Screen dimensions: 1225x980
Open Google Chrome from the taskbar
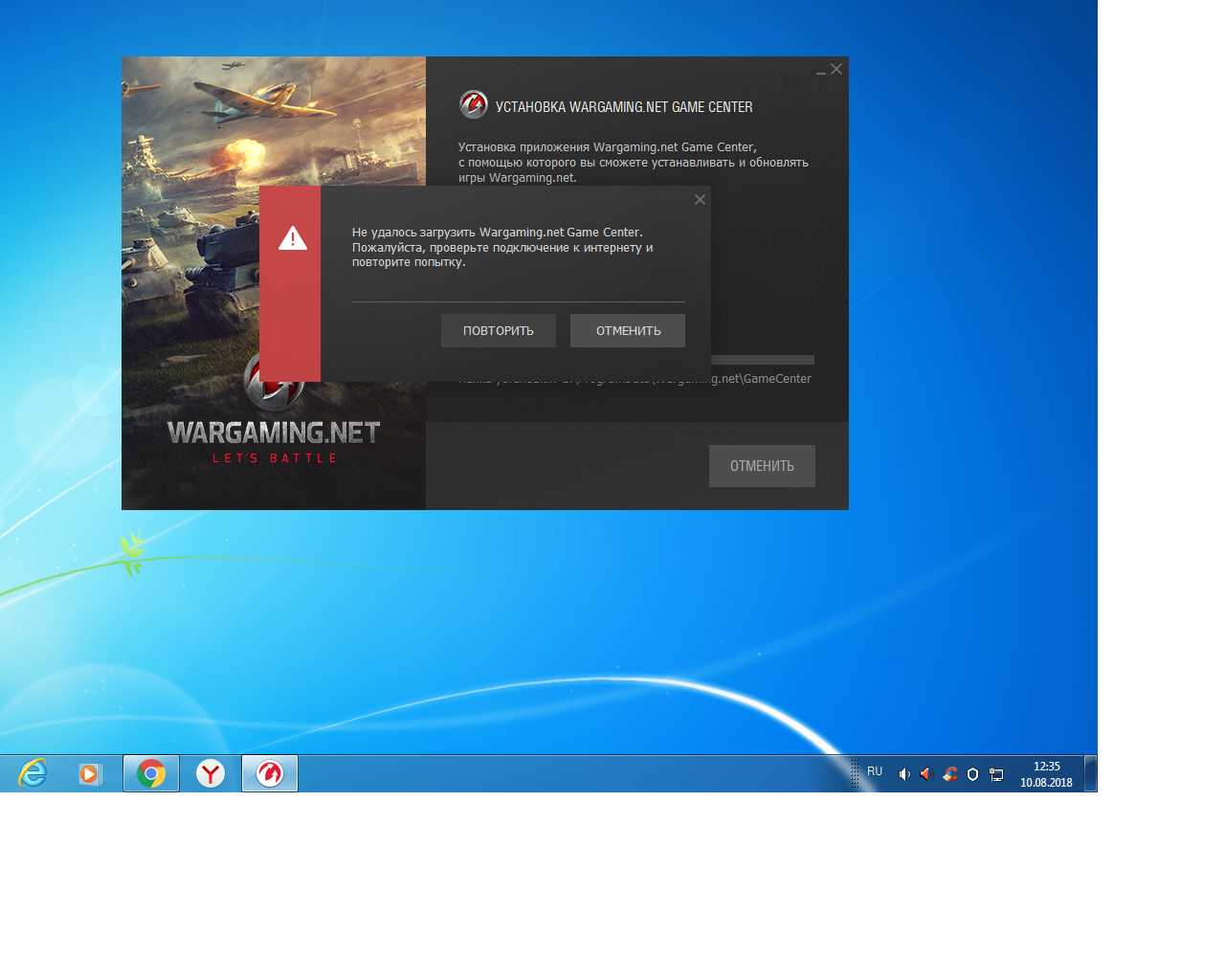[x=151, y=773]
